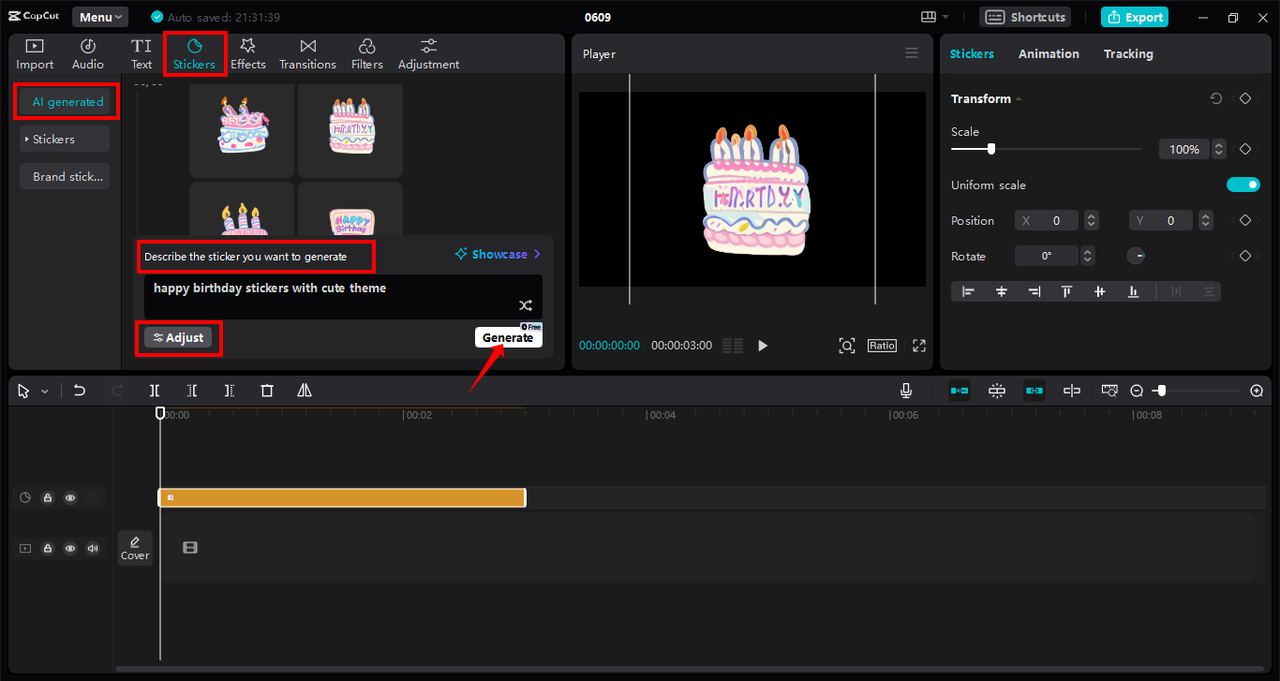Click the reset Transform icon
This screenshot has width=1280, height=681.
click(x=1216, y=99)
